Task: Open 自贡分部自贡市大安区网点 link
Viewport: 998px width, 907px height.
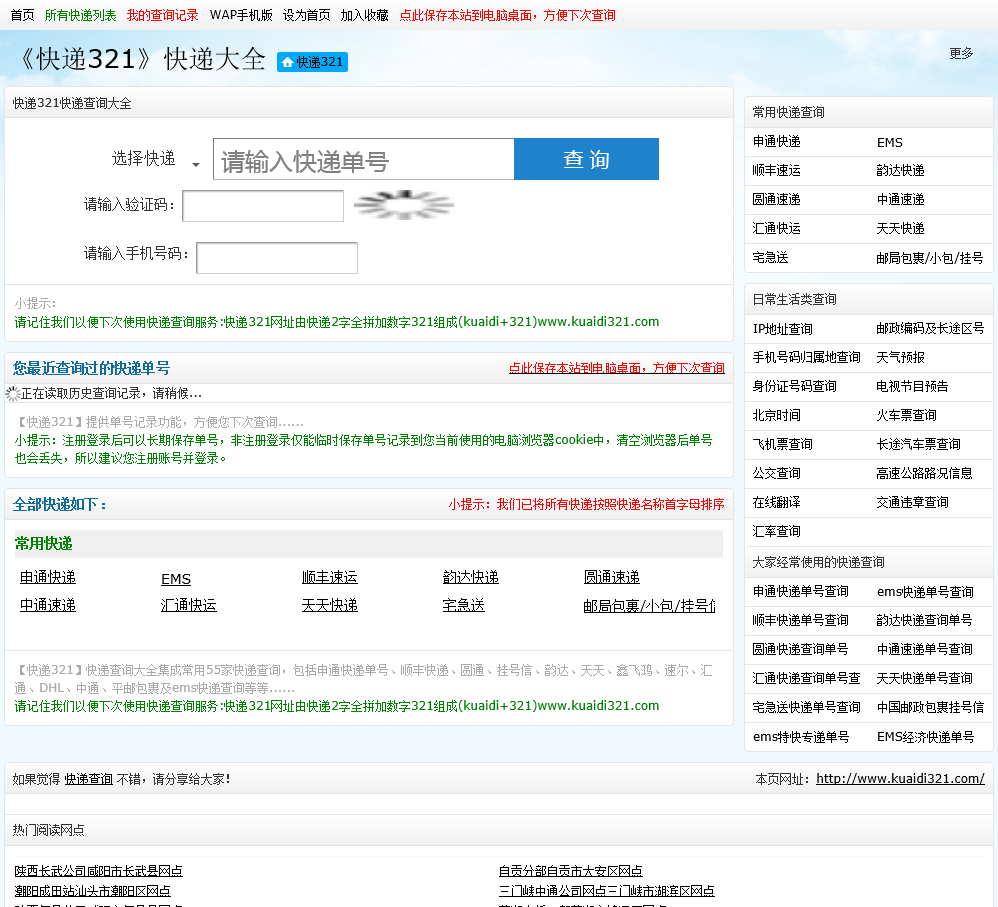Action: pyautogui.click(x=570, y=871)
